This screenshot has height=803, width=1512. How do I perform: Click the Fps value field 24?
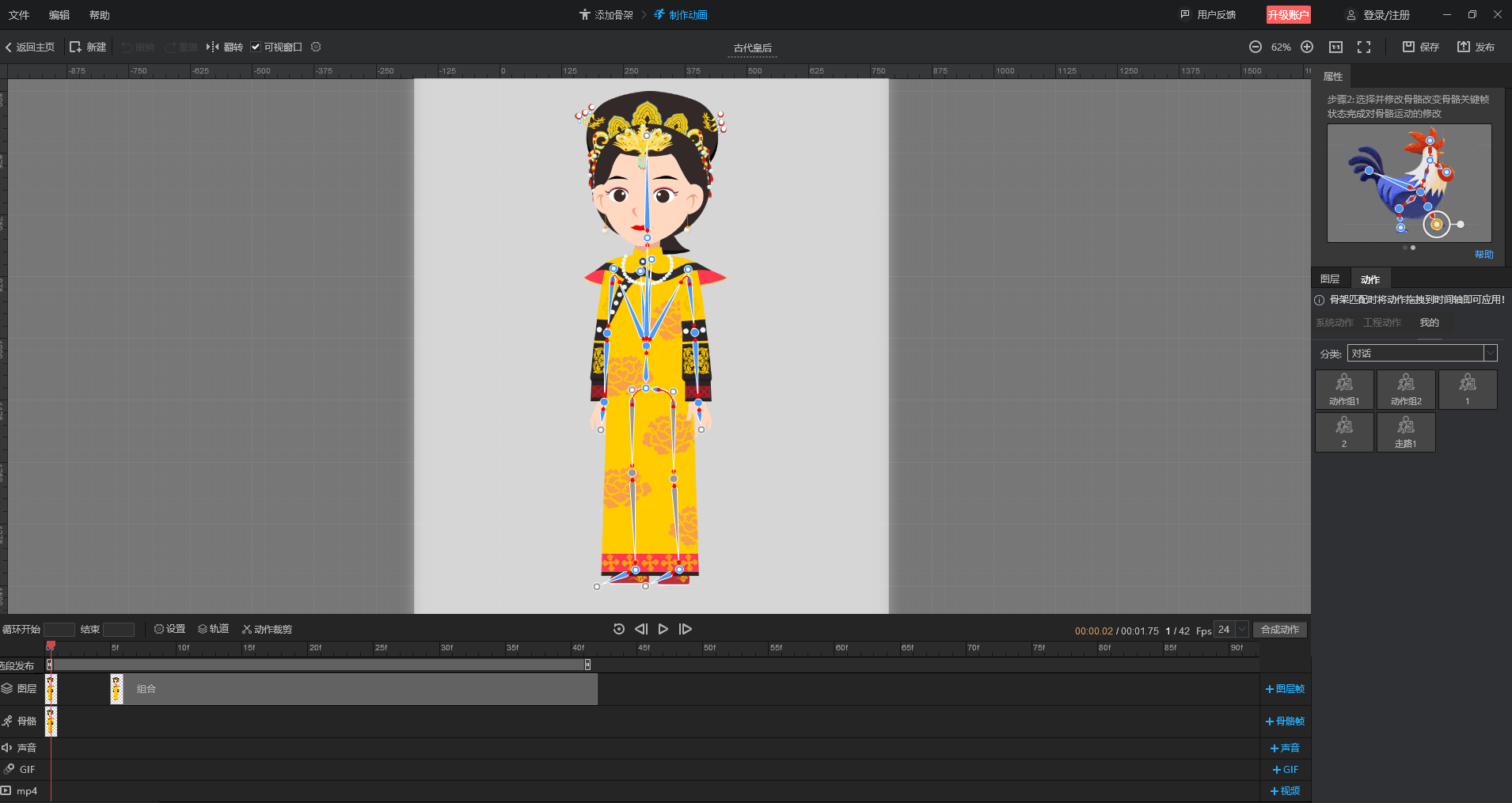coord(1225,630)
